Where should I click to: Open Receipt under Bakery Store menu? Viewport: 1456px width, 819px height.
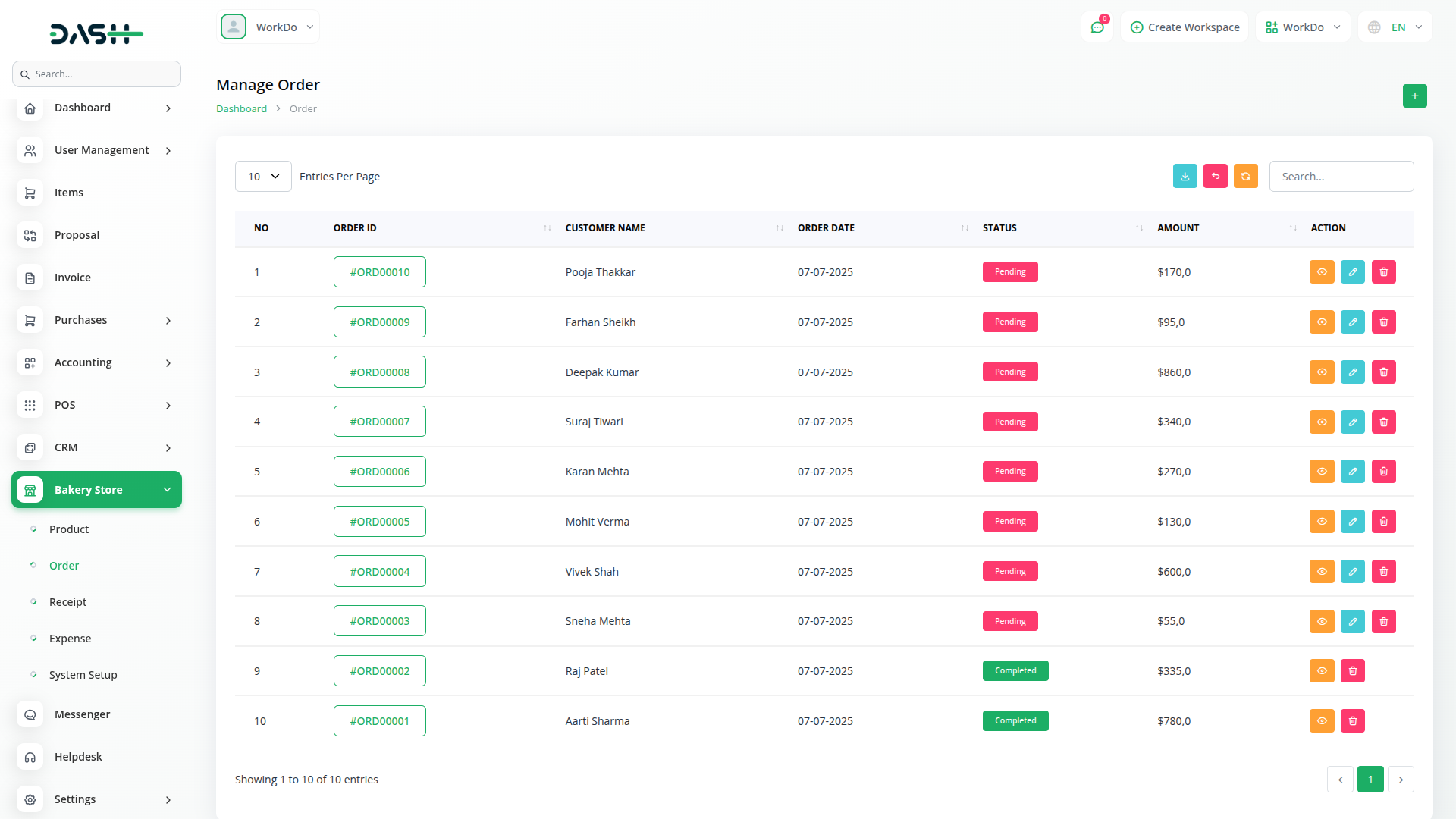(67, 602)
